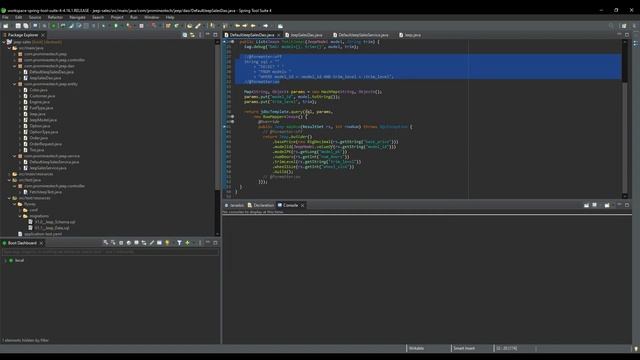
Task: Switch to the DefaultJeepSalesDao.java editor tab
Action: point(251,35)
